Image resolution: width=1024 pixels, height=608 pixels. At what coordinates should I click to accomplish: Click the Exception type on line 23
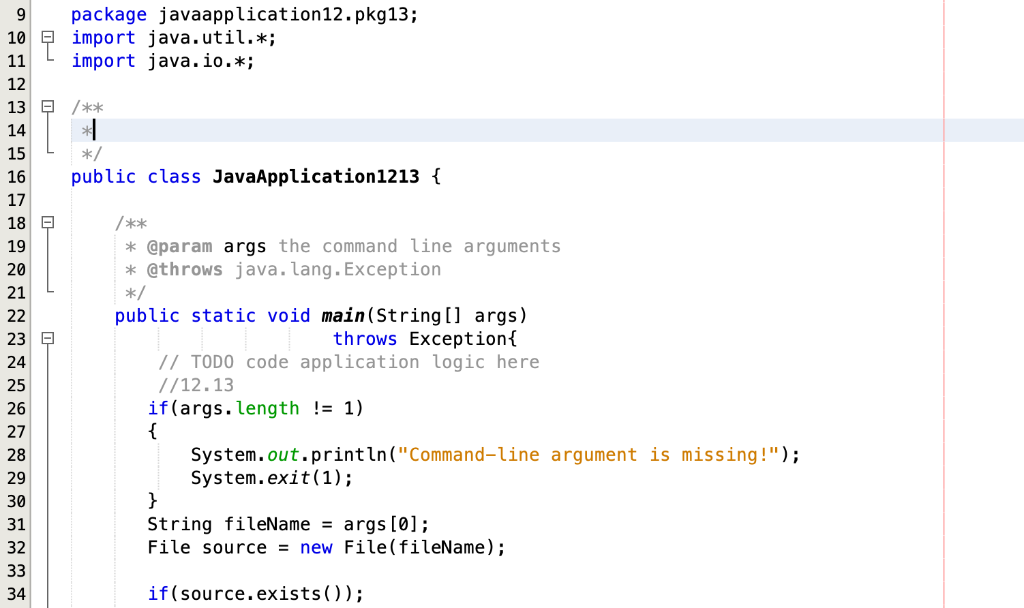coord(457,339)
